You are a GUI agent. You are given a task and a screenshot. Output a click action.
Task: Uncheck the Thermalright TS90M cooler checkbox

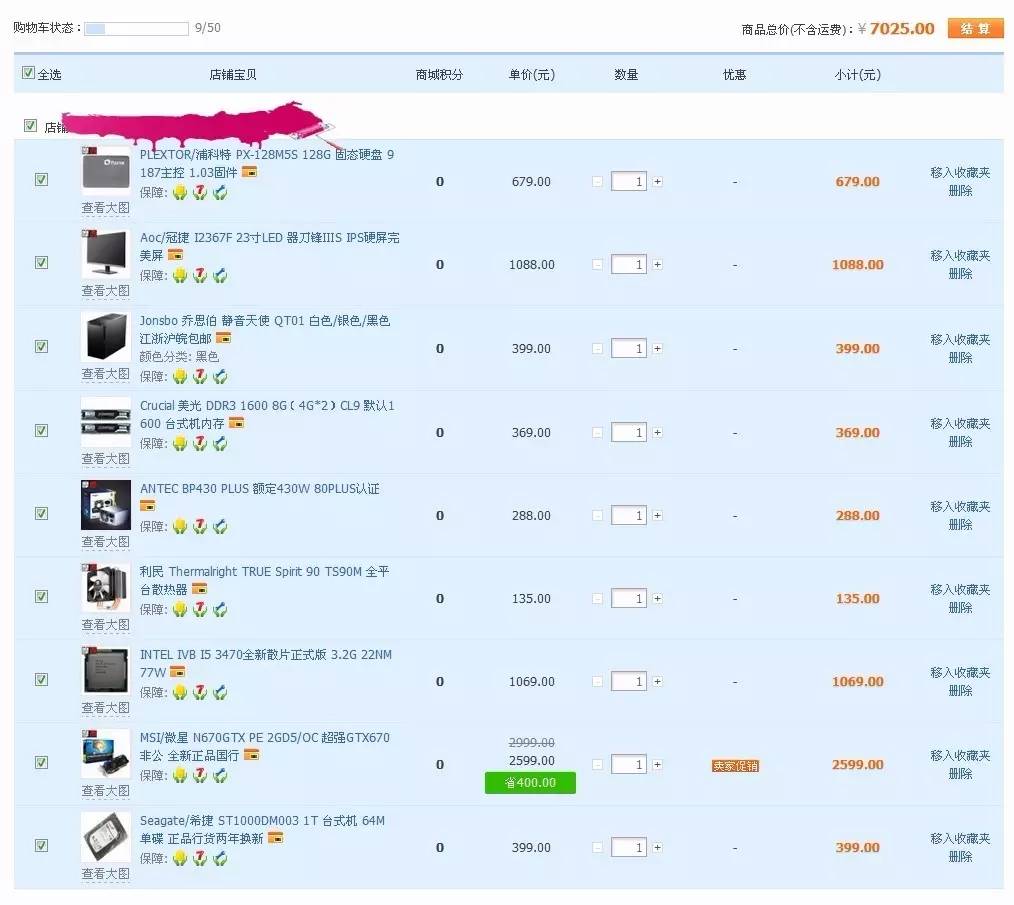click(41, 596)
